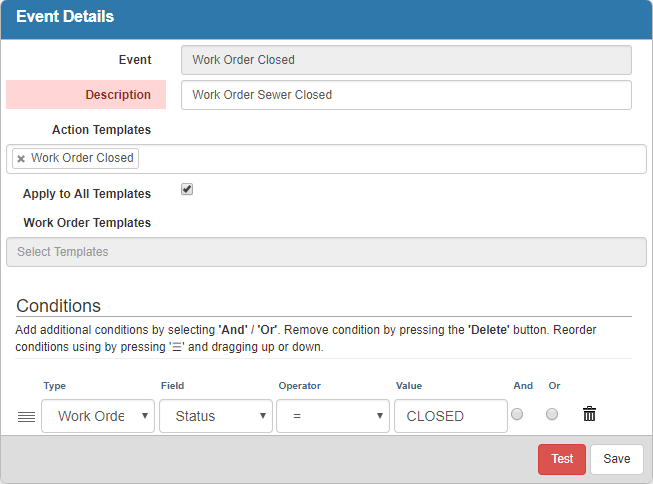Open the Field dropdown showing Status
Image resolution: width=653 pixels, height=484 pixels.
(x=216, y=416)
